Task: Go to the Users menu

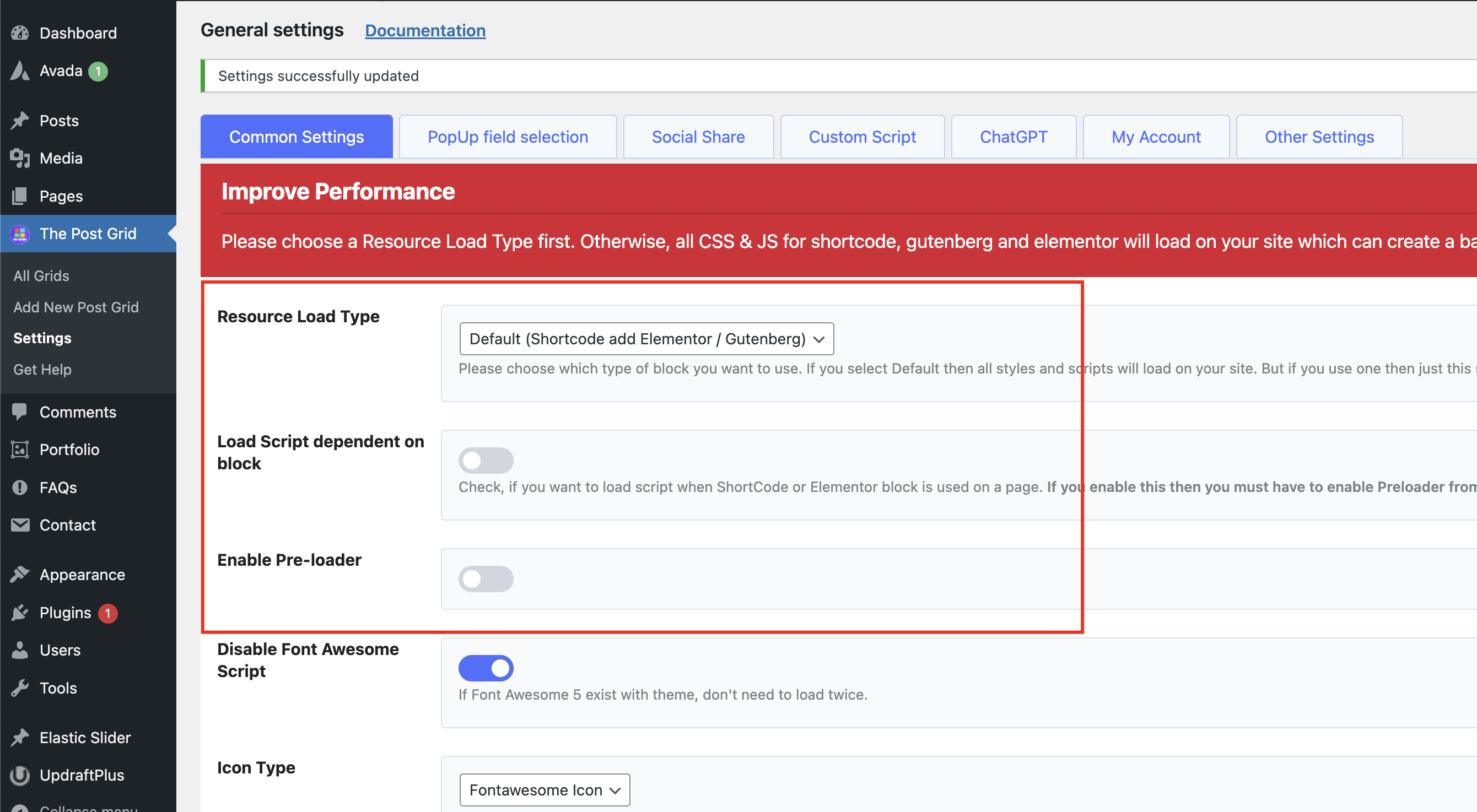Action: [x=88, y=651]
